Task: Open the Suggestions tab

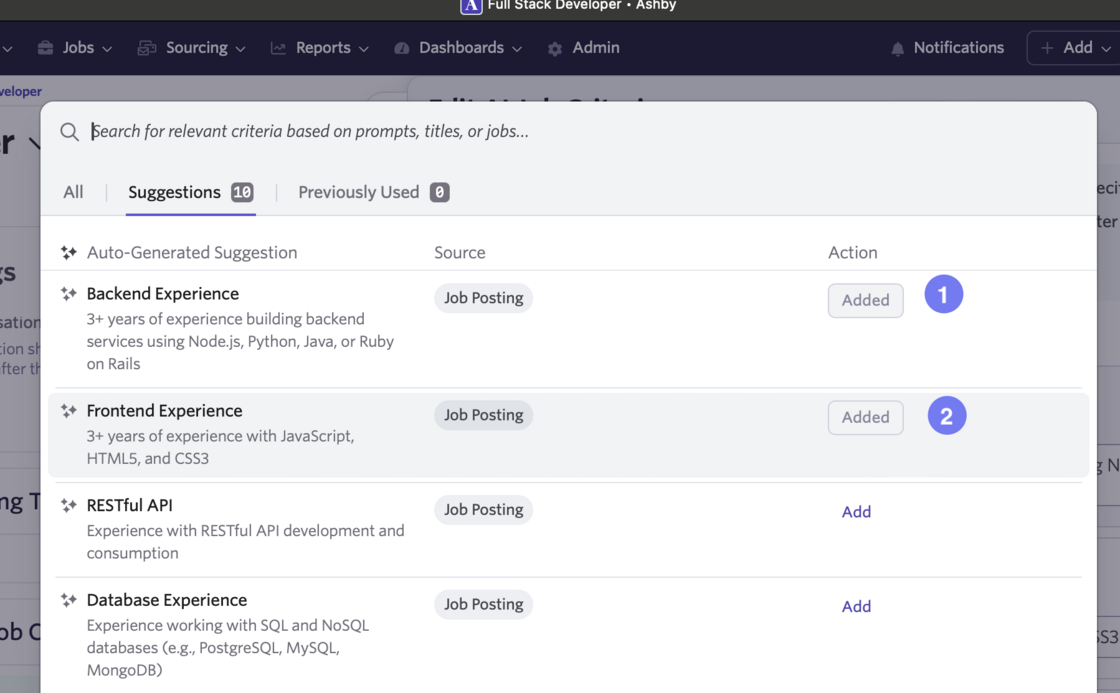Action: tap(190, 192)
